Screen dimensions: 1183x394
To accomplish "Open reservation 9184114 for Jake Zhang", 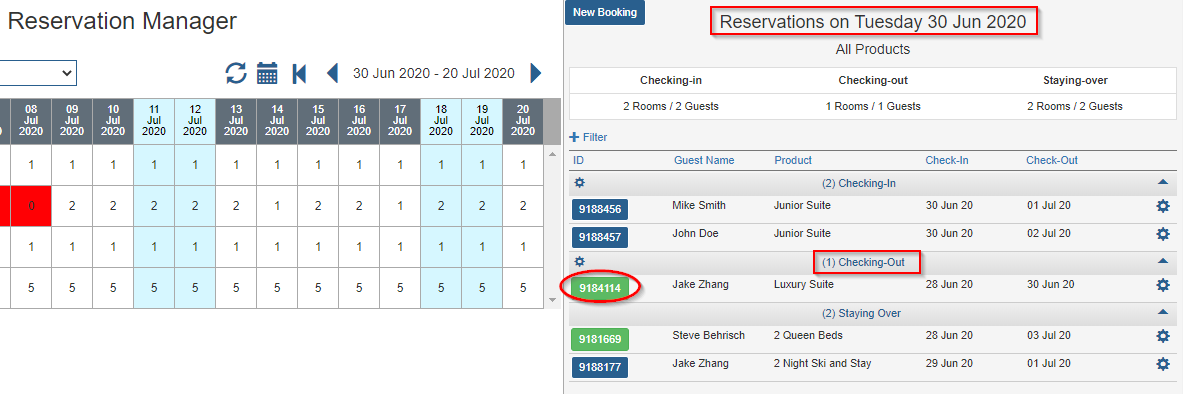I will pyautogui.click(x=600, y=288).
